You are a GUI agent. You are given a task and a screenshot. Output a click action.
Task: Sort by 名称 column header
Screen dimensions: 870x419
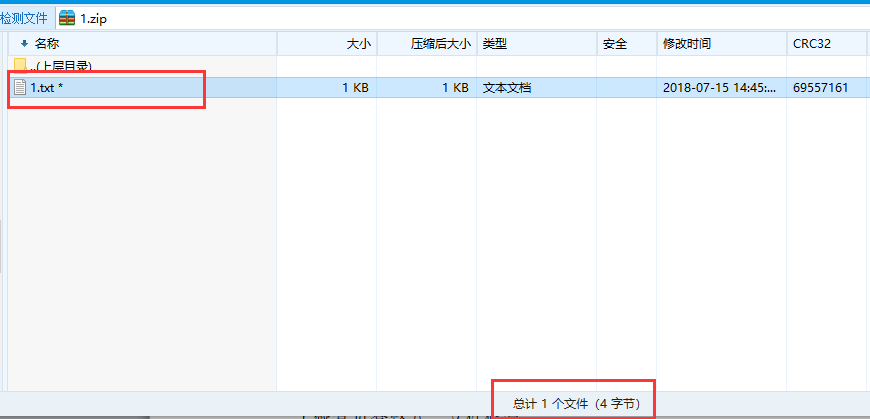(143, 44)
